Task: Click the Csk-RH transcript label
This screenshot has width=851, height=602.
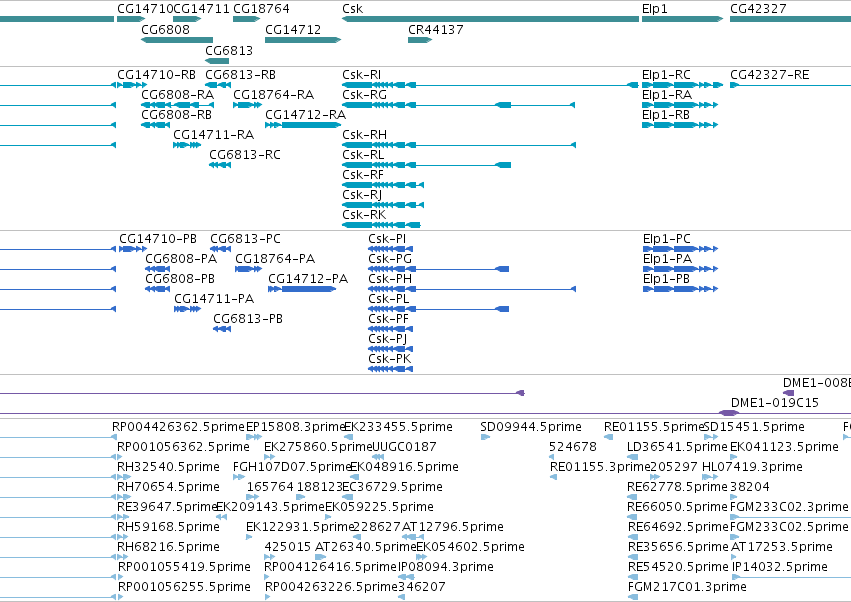Action: 364,135
